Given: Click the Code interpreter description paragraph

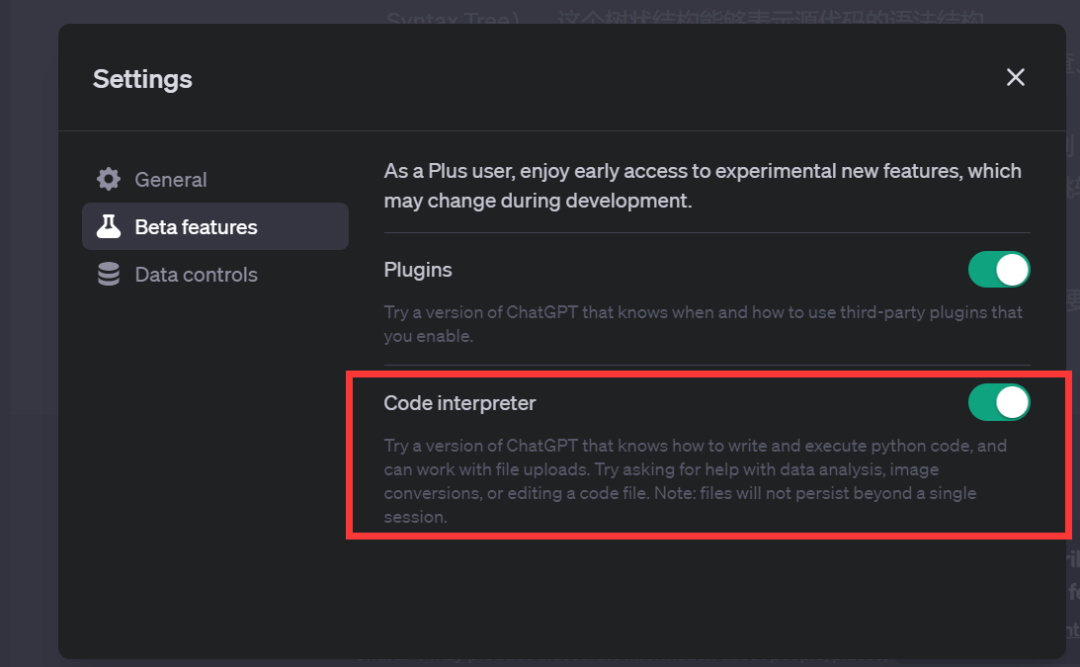Looking at the screenshot, I should pos(695,481).
